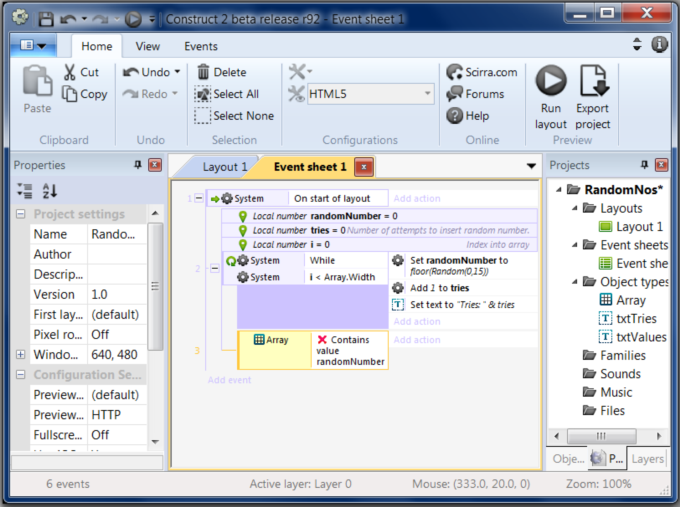Collapse the RandomNos project tree node
Viewport: 680px width, 507px height.
pyautogui.click(x=559, y=190)
